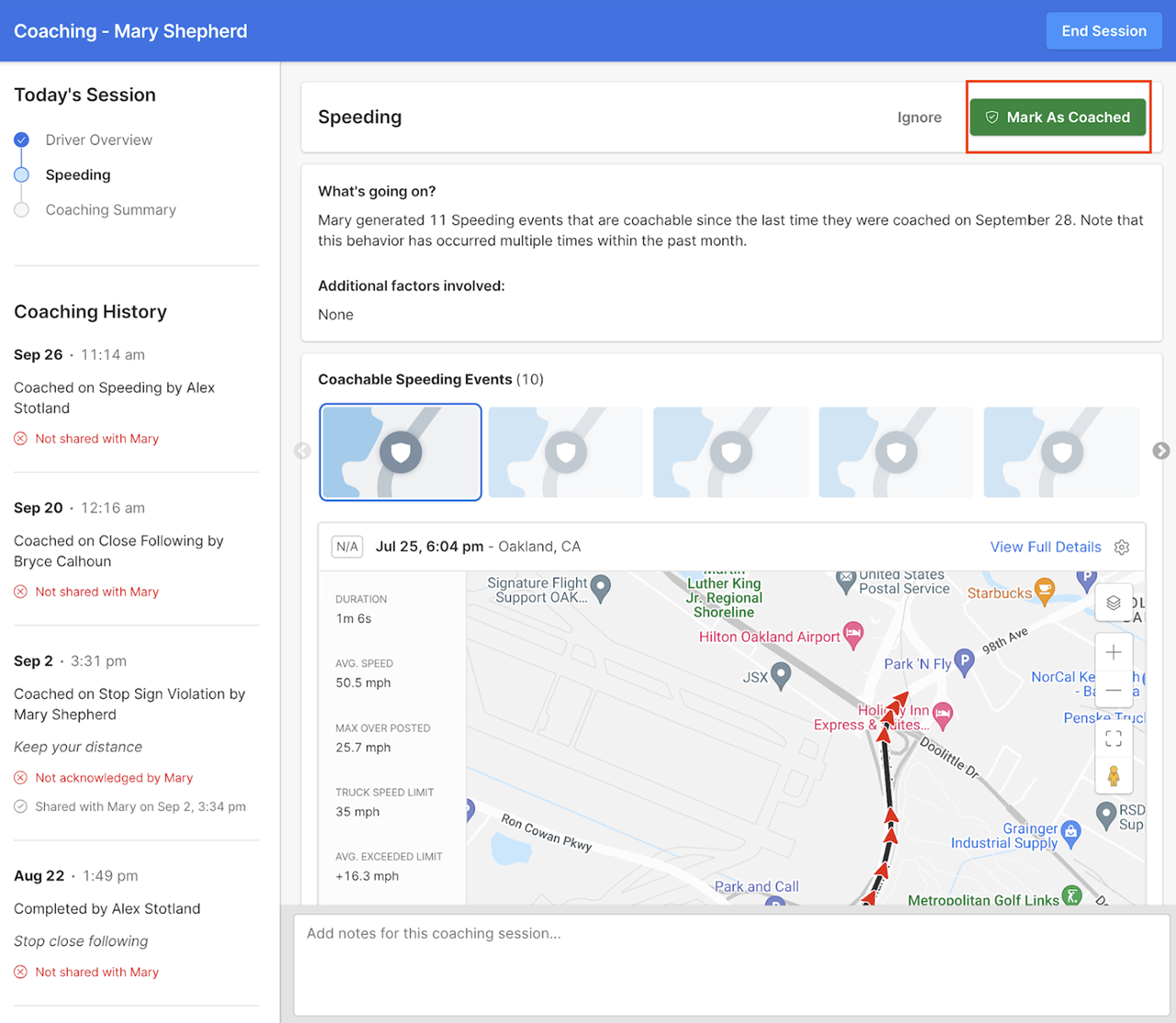Toggle fullscreen map view
The width and height of the screenshot is (1176, 1023).
(x=1113, y=738)
